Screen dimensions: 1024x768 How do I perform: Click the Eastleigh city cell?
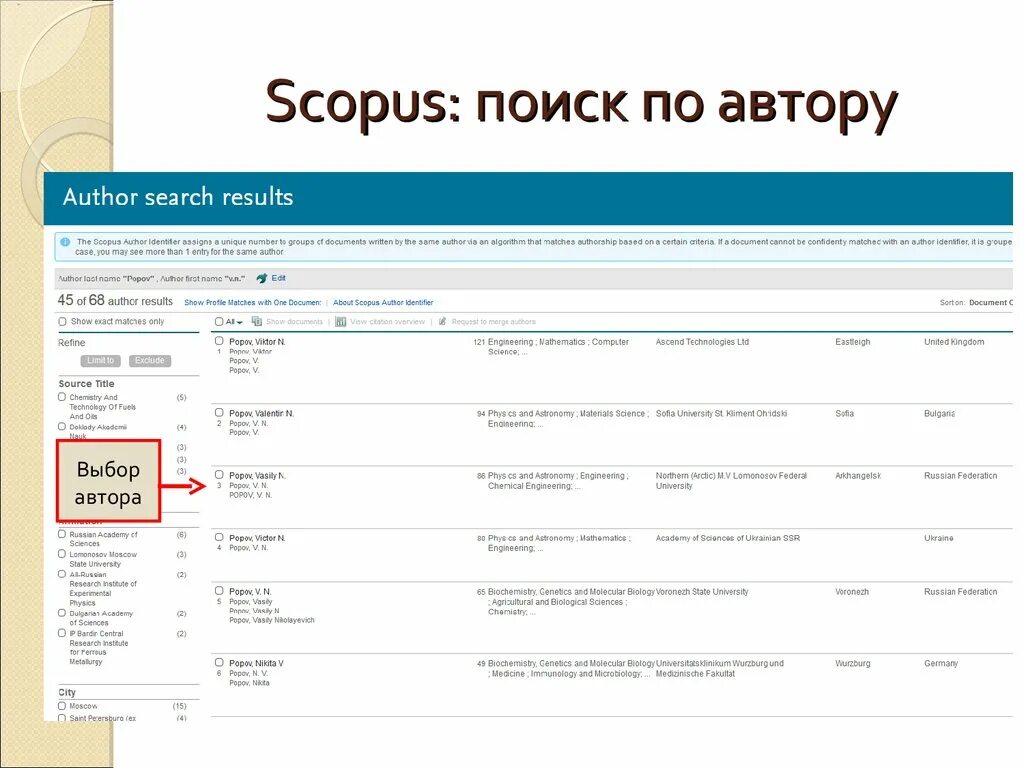[852, 342]
